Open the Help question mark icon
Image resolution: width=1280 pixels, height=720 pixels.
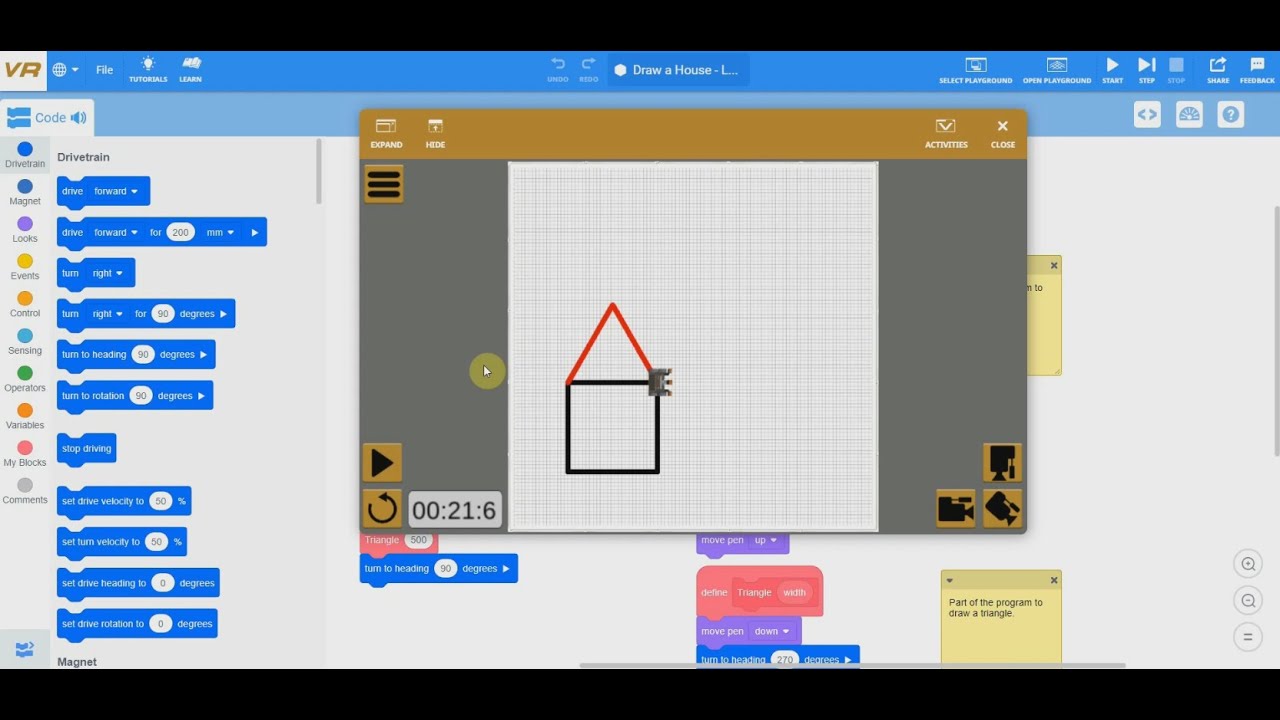coord(1231,115)
